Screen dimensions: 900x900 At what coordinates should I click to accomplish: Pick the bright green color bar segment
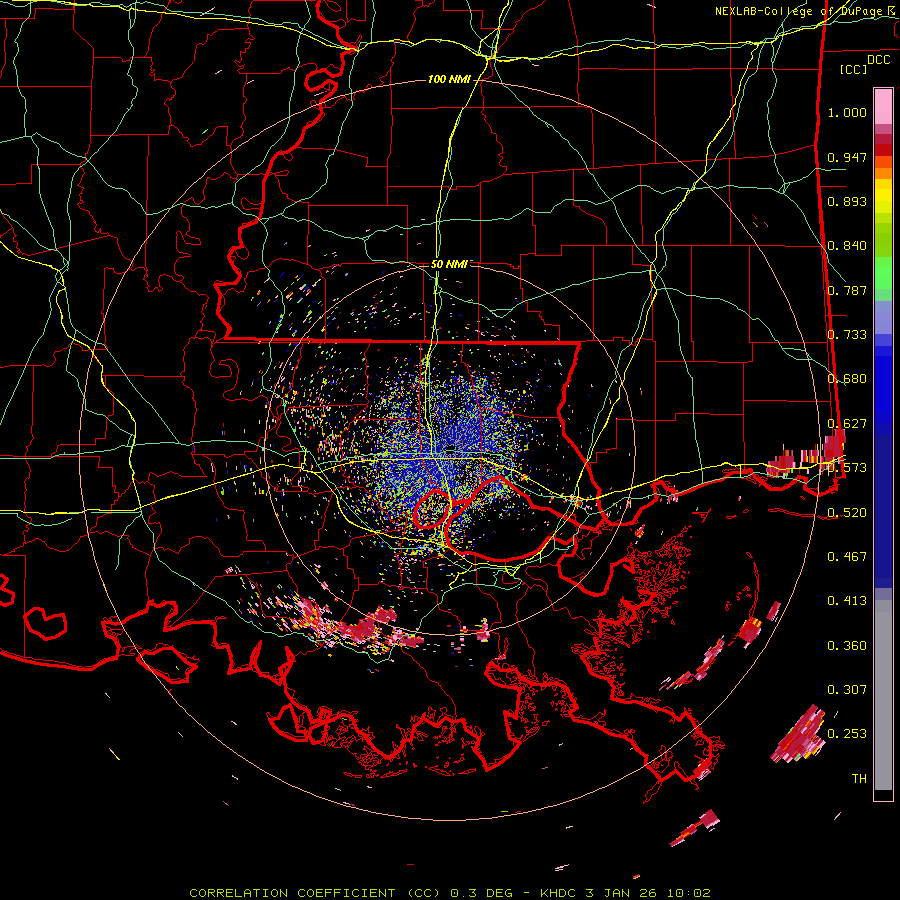click(883, 272)
